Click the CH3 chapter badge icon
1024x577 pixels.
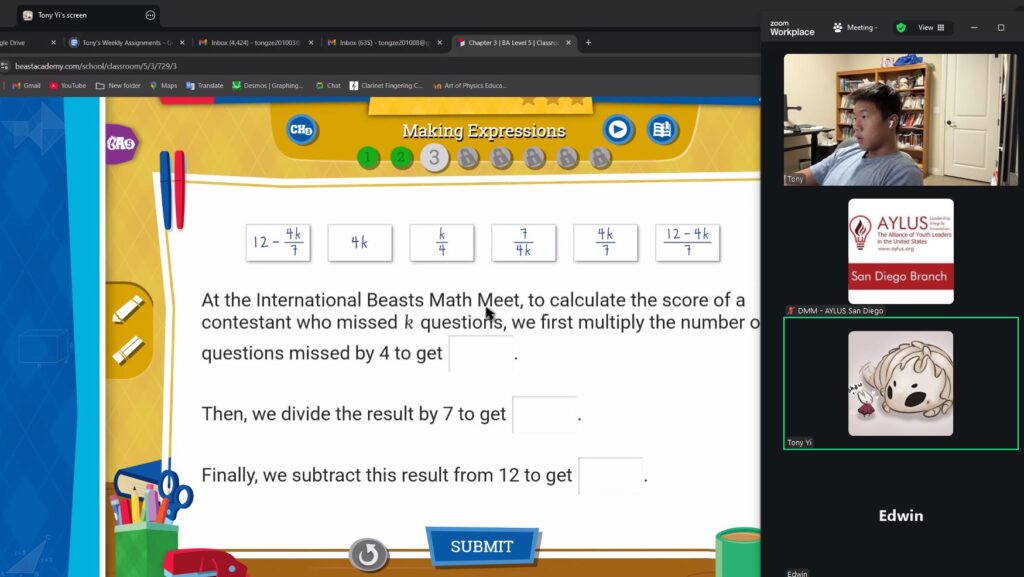[x=301, y=130]
